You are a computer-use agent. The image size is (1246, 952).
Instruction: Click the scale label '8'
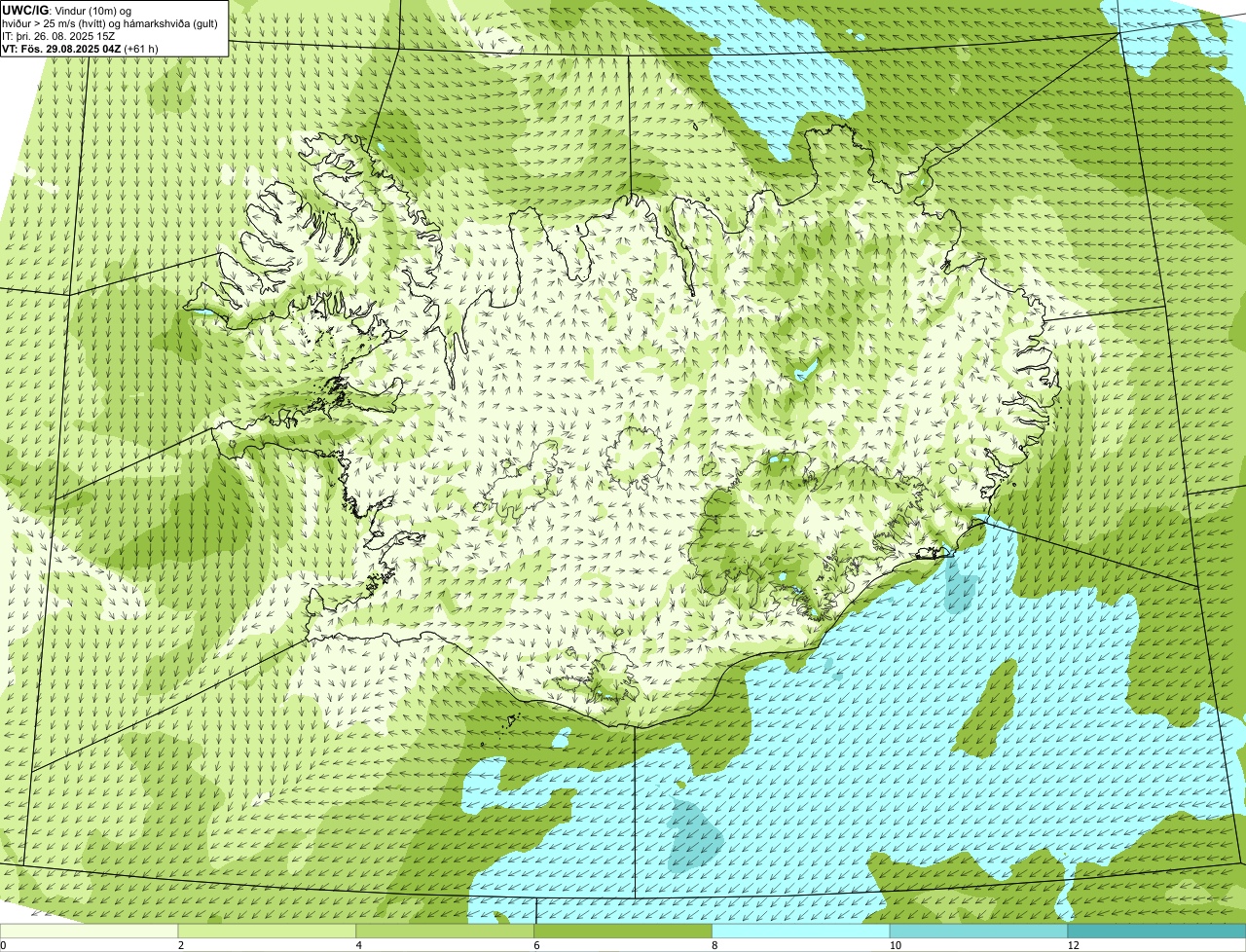pyautogui.click(x=715, y=945)
